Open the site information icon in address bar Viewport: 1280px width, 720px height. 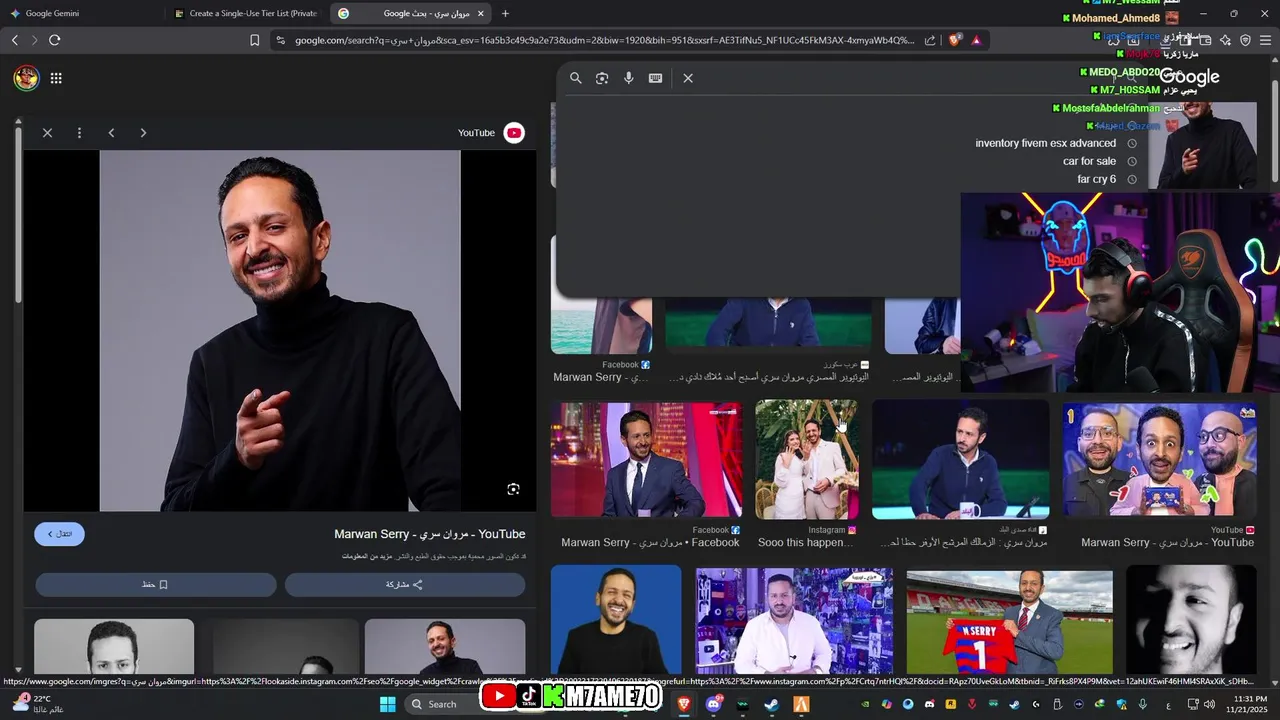click(x=280, y=40)
